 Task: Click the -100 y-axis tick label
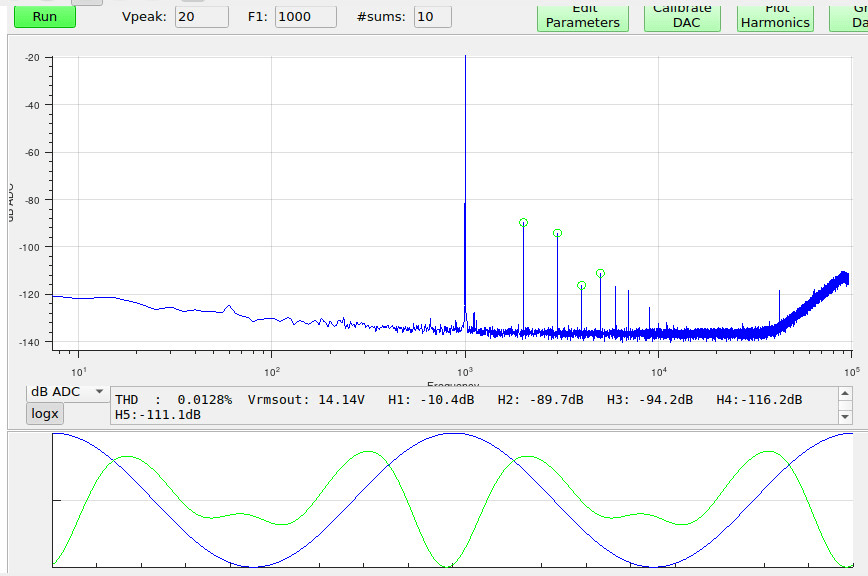coord(30,247)
